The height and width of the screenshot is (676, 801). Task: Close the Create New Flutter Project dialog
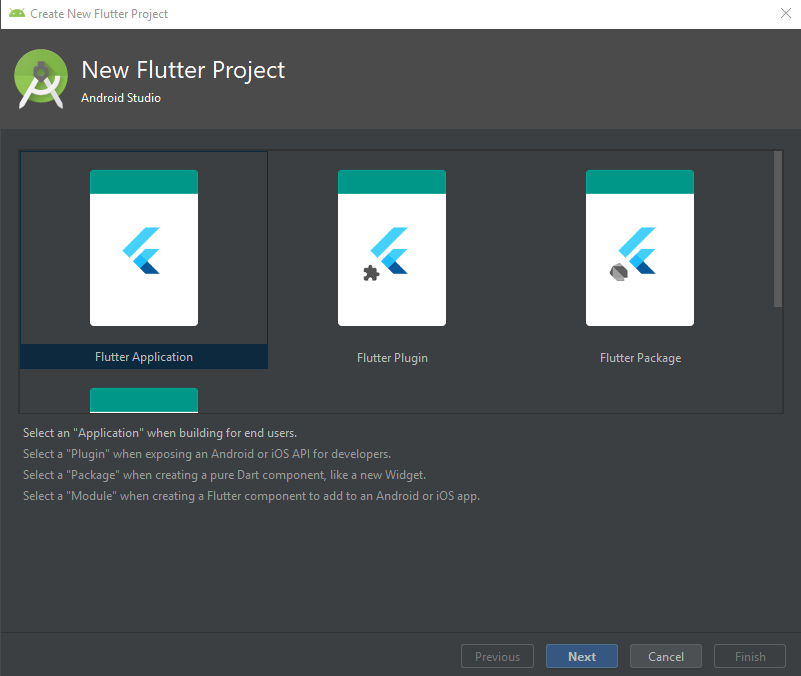pos(786,13)
